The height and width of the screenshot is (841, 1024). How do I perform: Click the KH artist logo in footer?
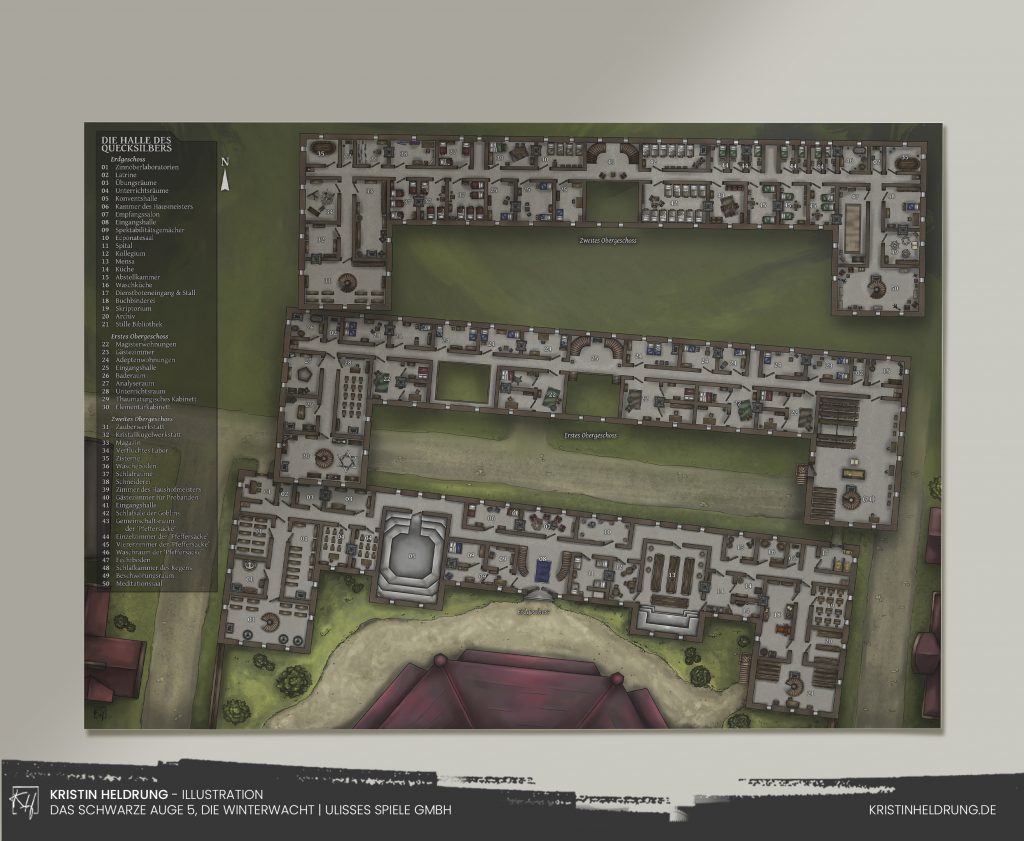click(x=24, y=801)
